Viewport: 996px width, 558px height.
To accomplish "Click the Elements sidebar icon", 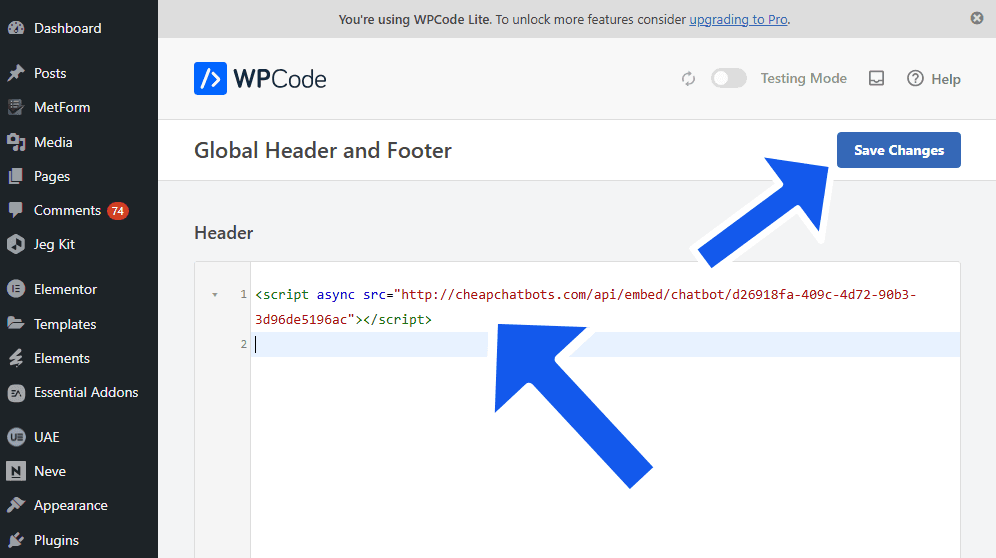I will [16, 358].
